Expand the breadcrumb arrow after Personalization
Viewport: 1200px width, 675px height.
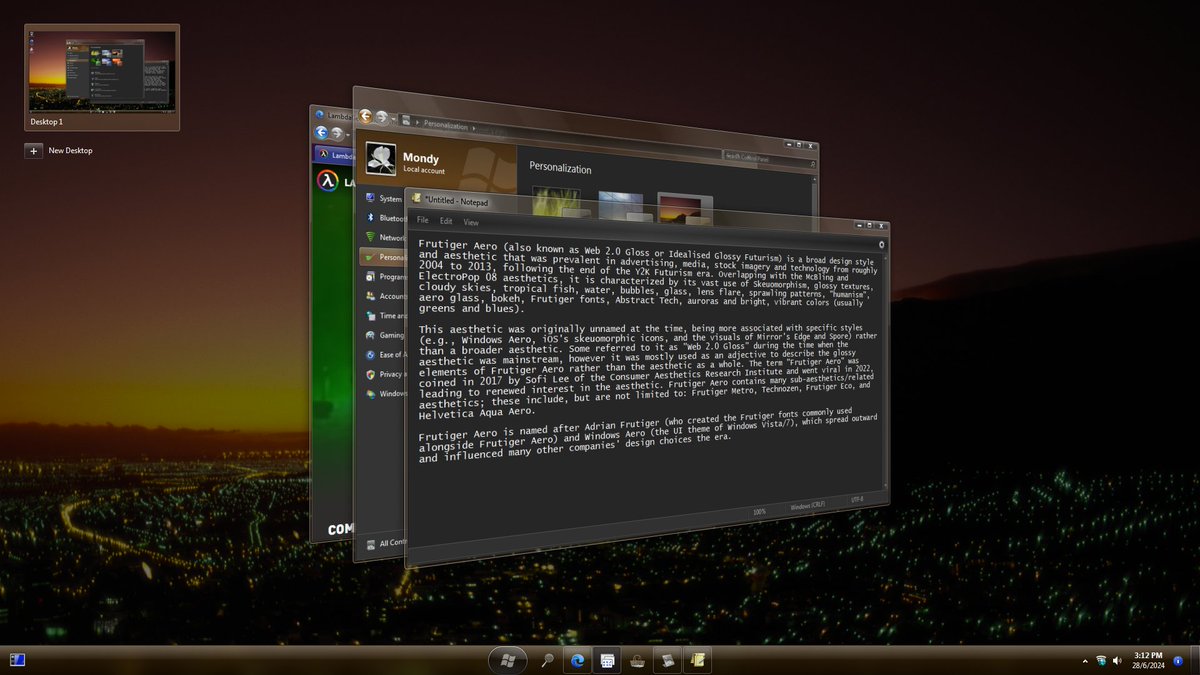[x=476, y=127]
